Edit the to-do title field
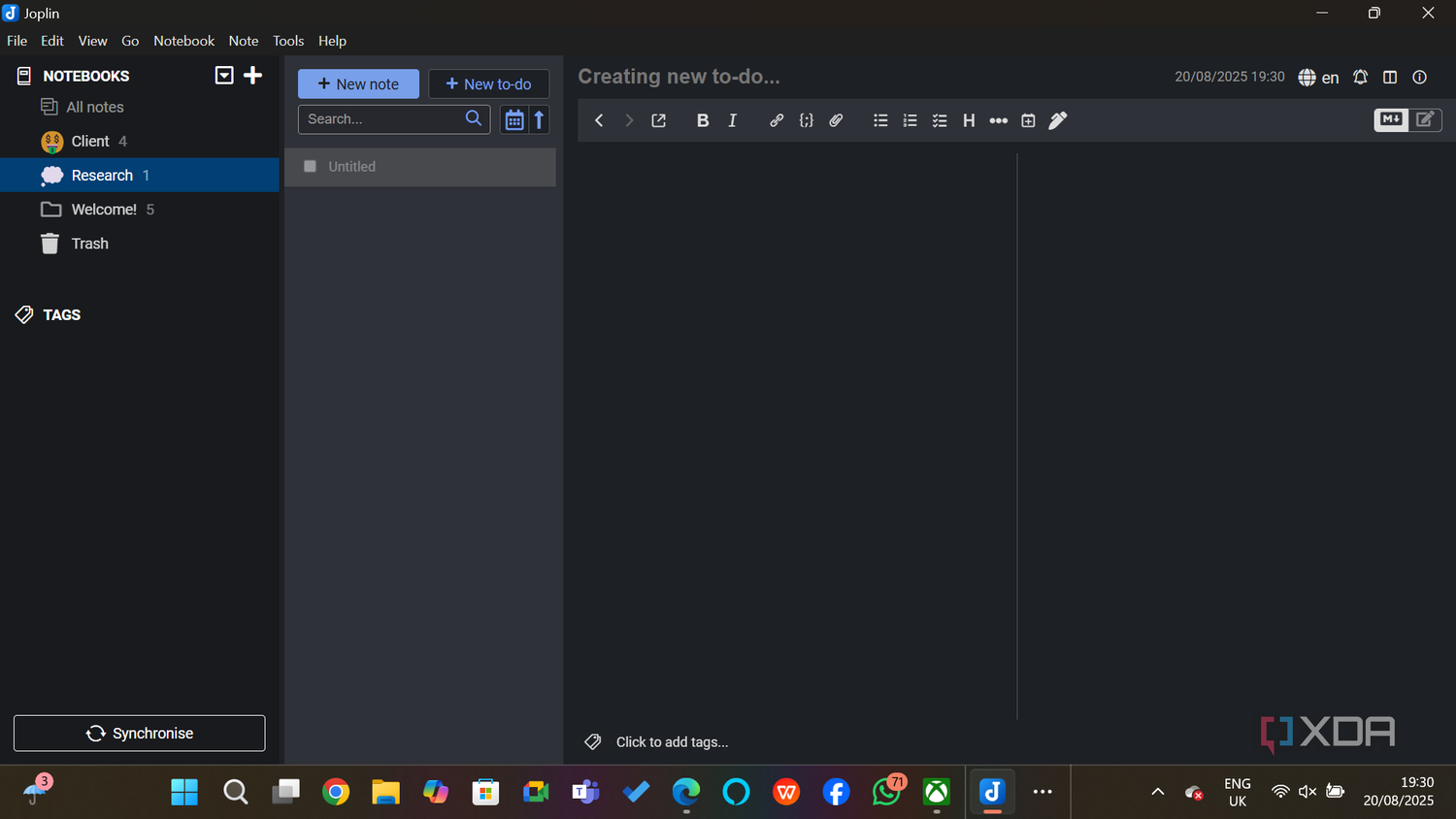1456x819 pixels. [x=869, y=77]
